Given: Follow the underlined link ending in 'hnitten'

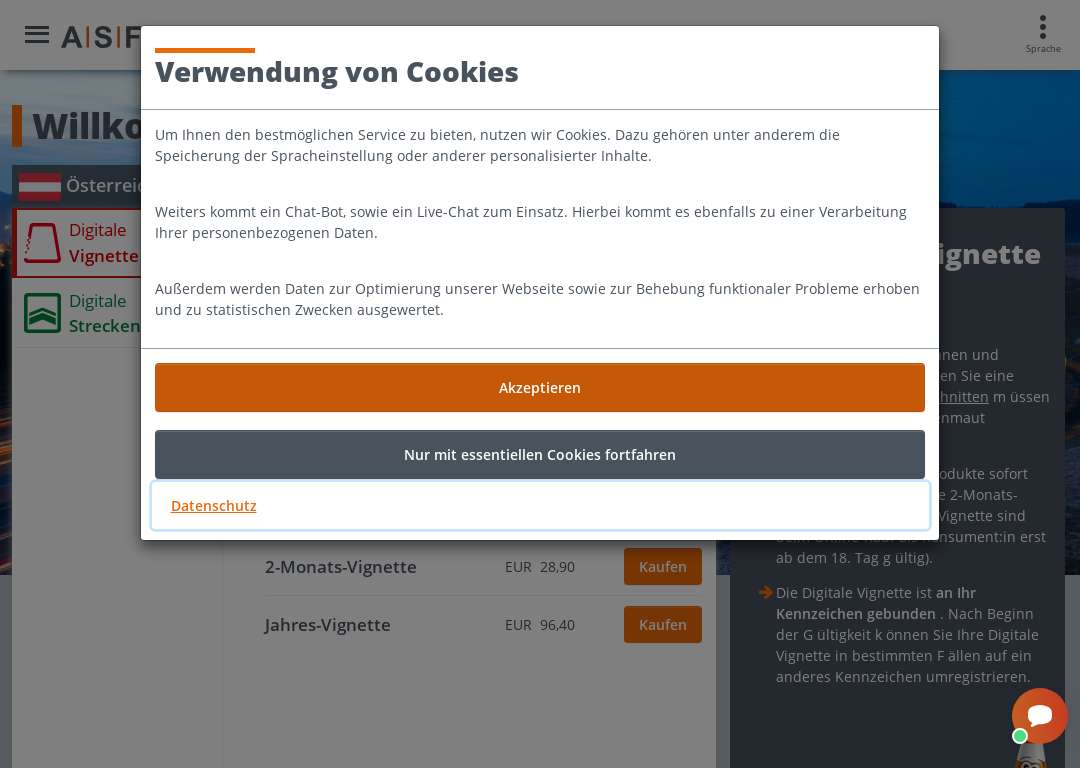Looking at the screenshot, I should 964,397.
